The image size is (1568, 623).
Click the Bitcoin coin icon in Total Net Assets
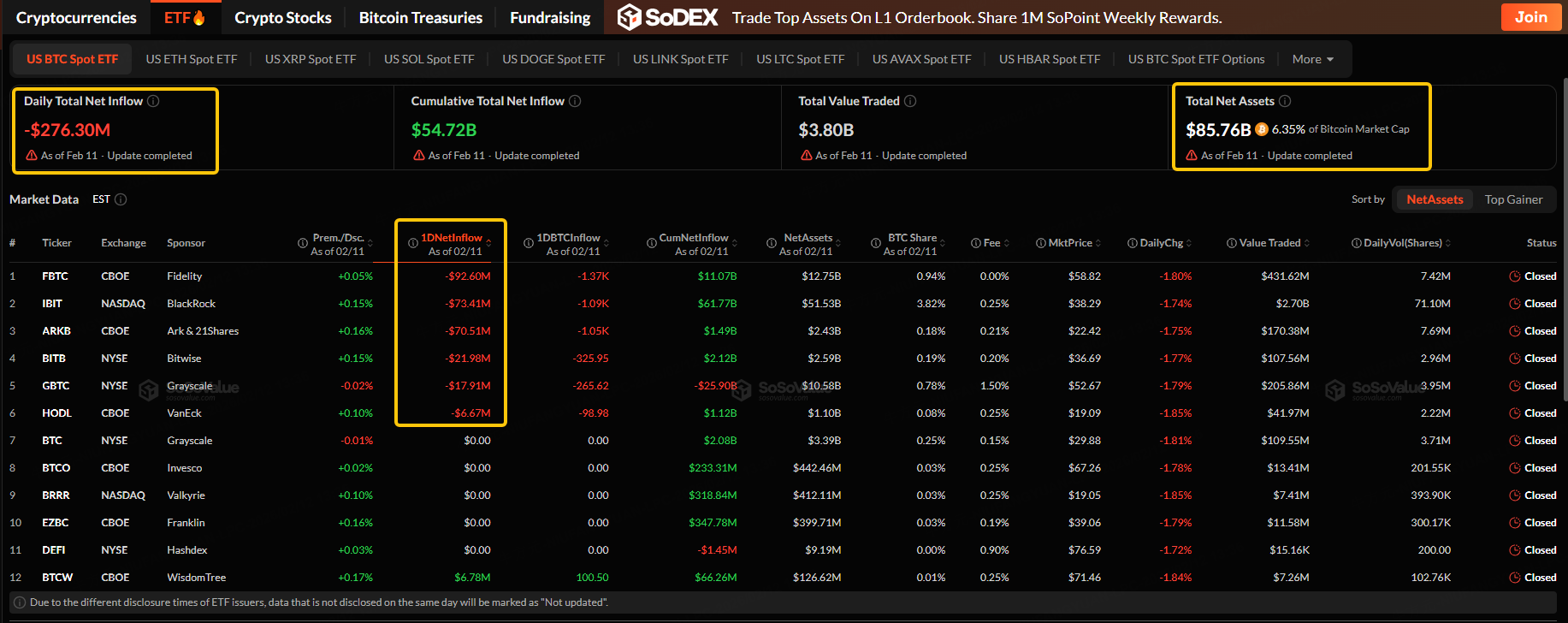[x=1261, y=130]
